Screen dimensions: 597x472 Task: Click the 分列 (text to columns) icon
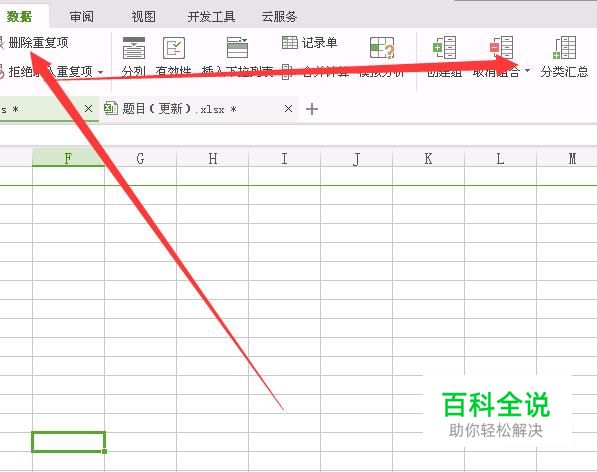click(134, 48)
